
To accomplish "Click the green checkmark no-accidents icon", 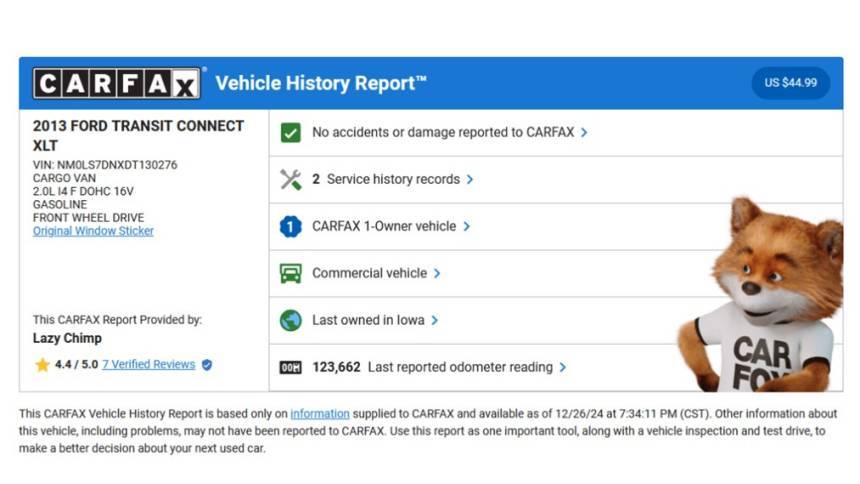I will click(291, 132).
